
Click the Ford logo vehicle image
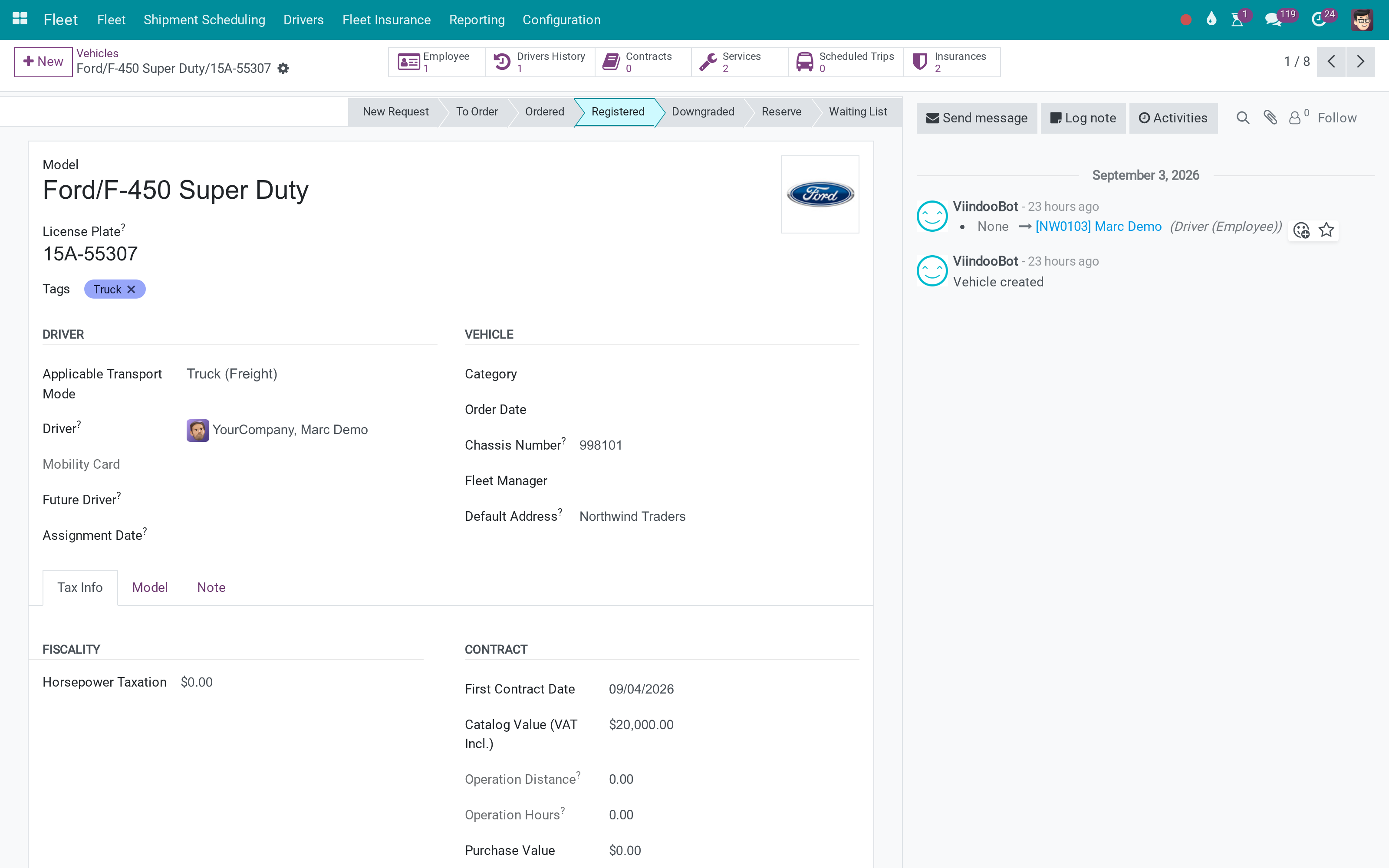point(820,194)
